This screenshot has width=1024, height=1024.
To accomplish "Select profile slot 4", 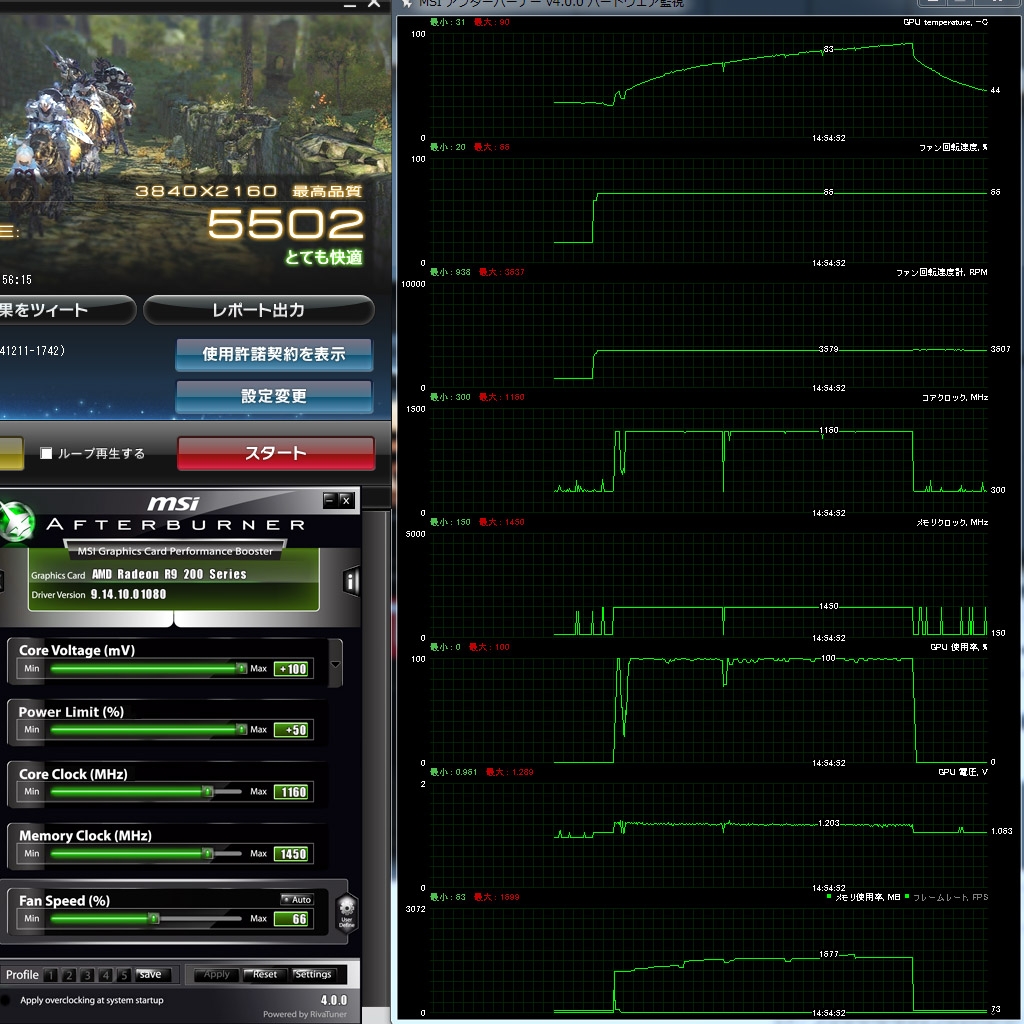I will 106,975.
